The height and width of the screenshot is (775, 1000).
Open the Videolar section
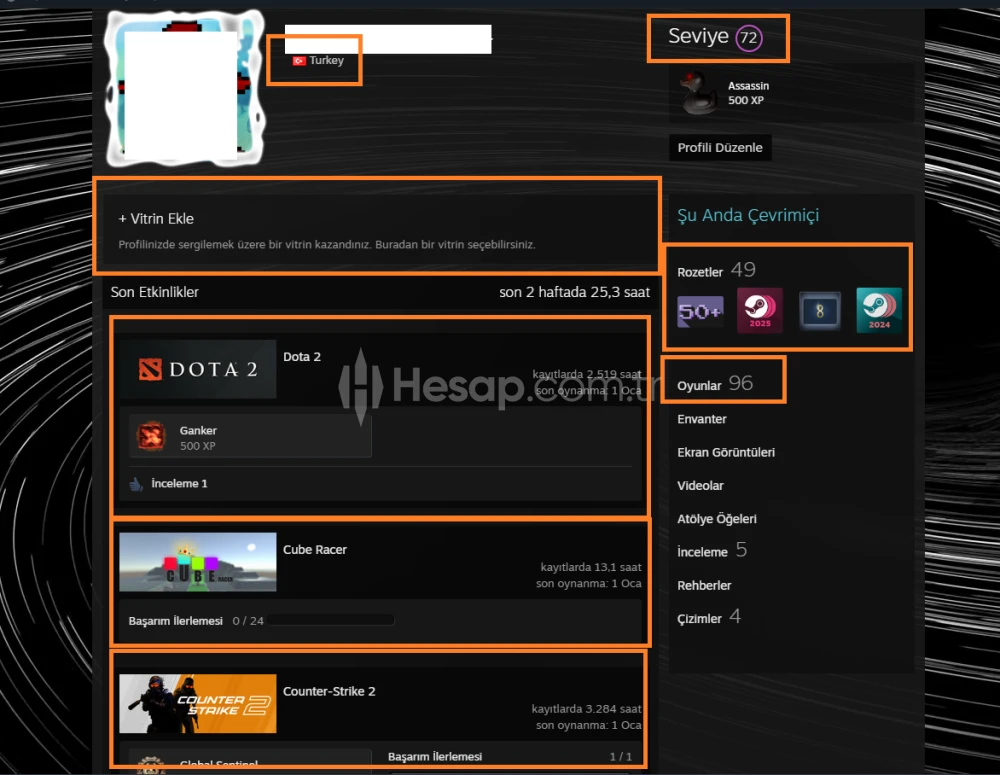(x=700, y=485)
